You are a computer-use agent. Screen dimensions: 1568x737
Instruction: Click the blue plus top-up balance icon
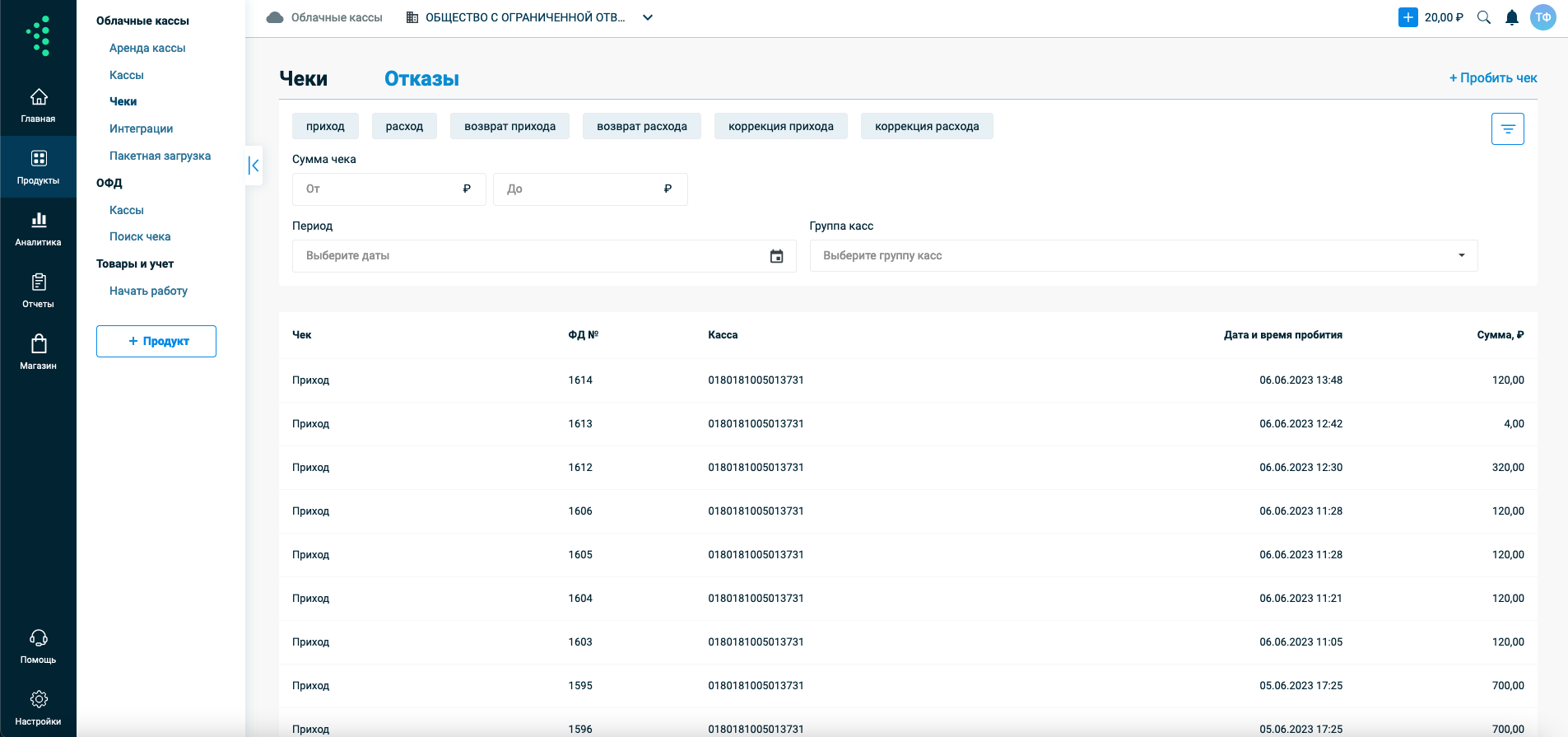[1407, 17]
